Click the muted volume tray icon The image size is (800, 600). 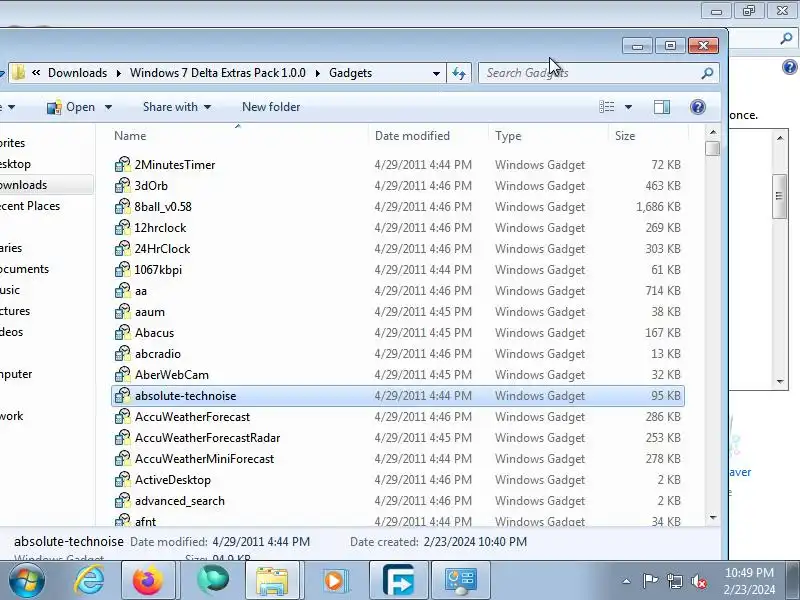tap(699, 581)
